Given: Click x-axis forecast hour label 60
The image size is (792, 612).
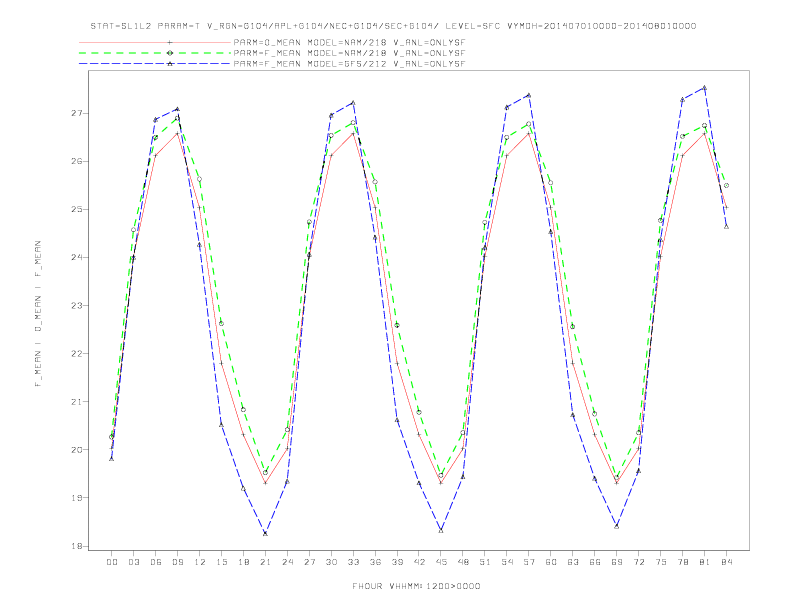Looking at the screenshot, I should 551,562.
